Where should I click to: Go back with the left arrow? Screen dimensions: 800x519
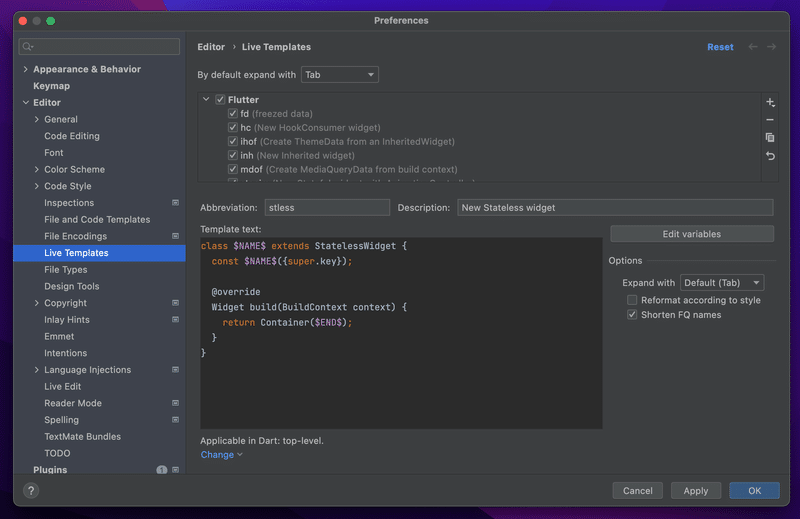click(753, 46)
